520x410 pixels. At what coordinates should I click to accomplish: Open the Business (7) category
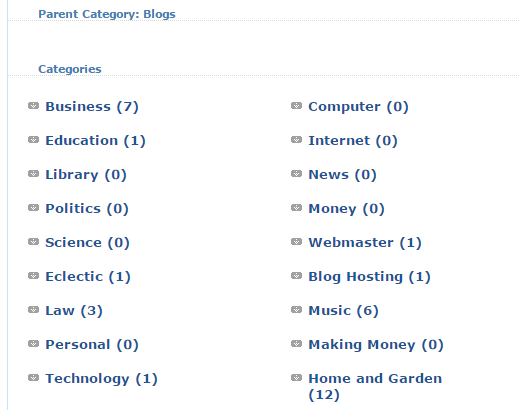[x=92, y=107]
